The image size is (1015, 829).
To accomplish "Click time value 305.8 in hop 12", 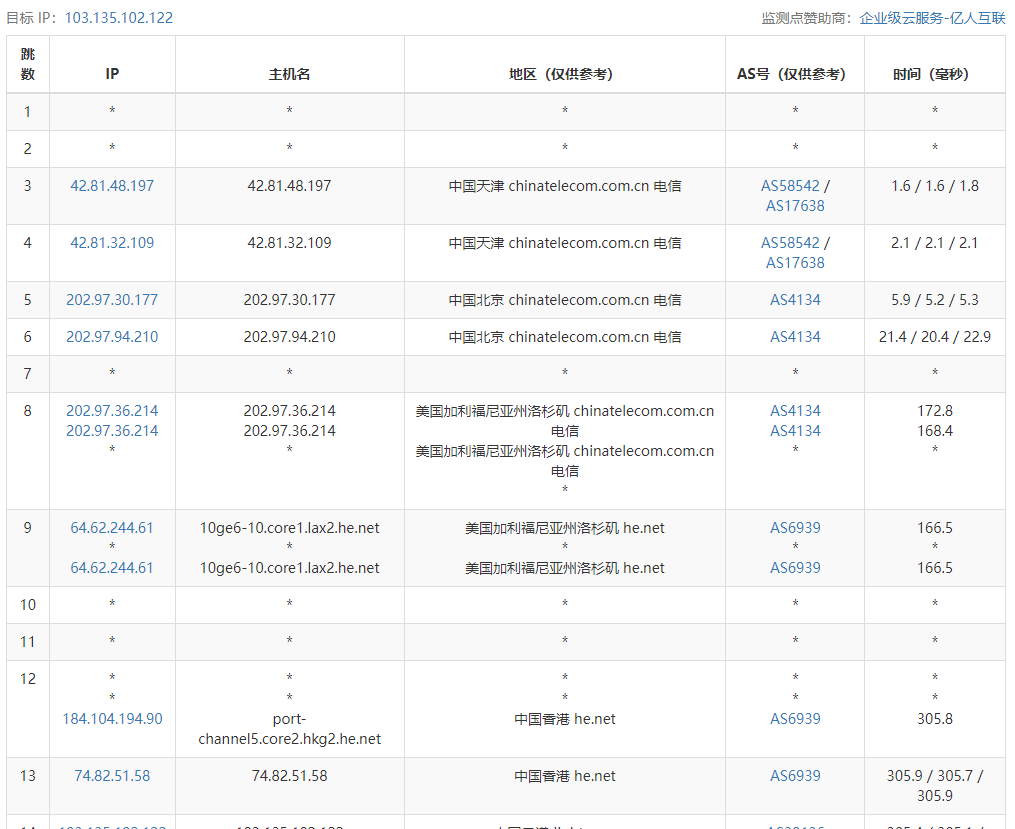I will (935, 719).
